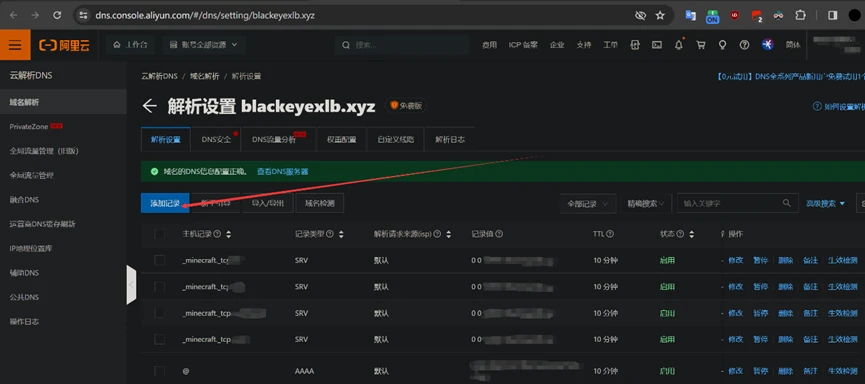
Task: Open 工单 in the top menu
Action: tap(610, 45)
